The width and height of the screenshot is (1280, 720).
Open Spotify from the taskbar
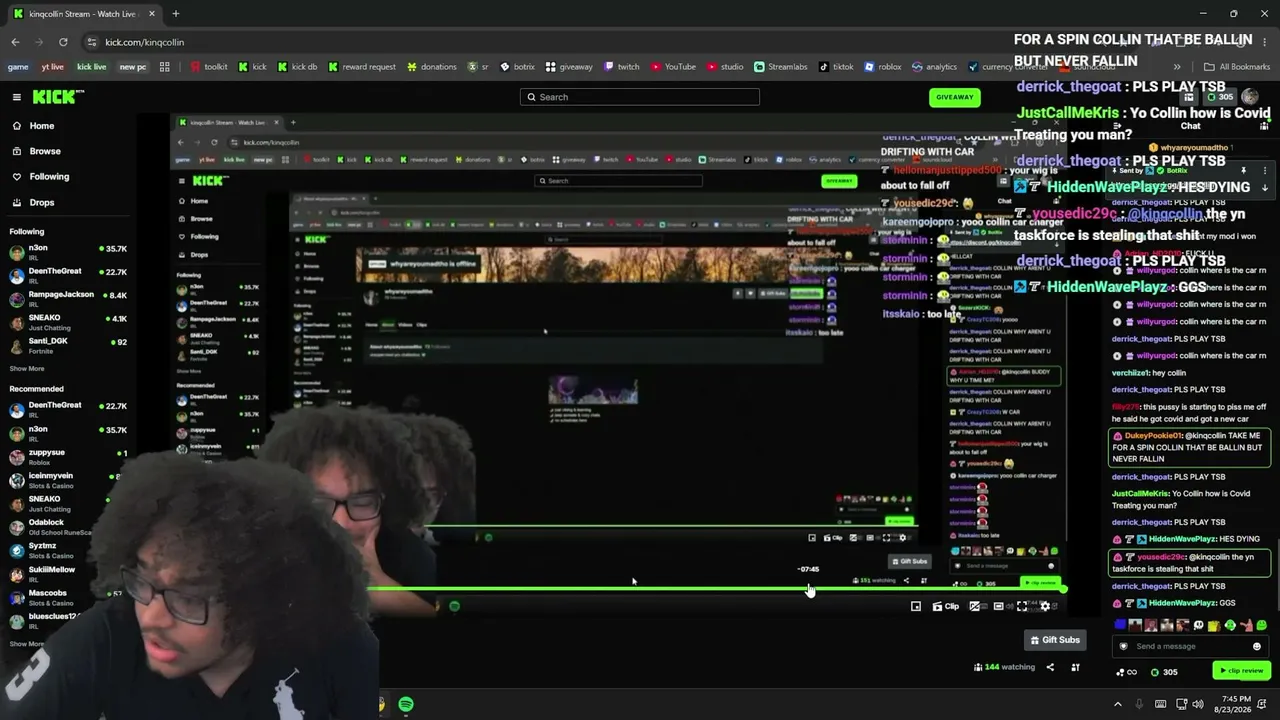(x=406, y=704)
